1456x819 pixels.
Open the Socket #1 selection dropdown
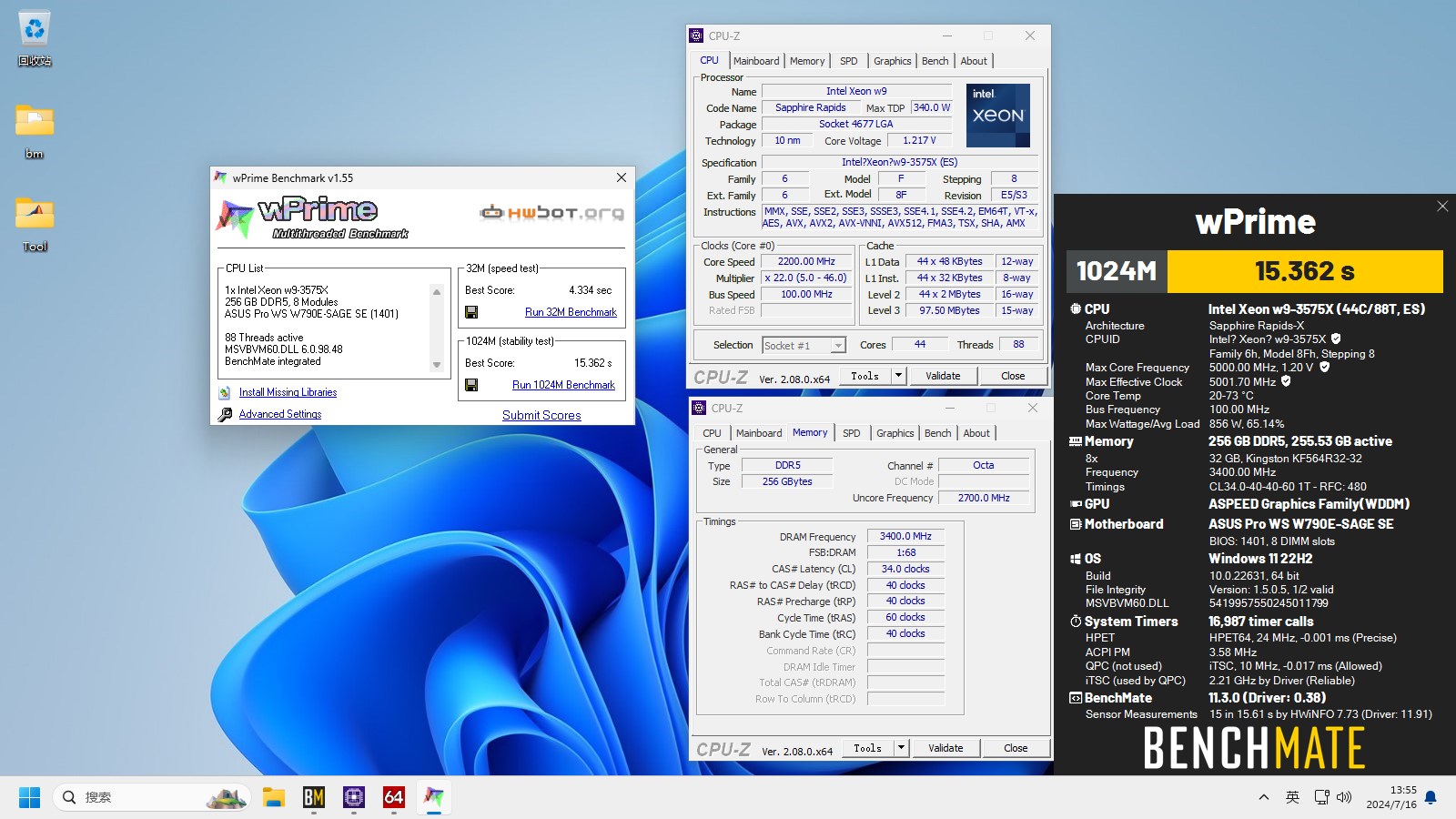(804, 346)
